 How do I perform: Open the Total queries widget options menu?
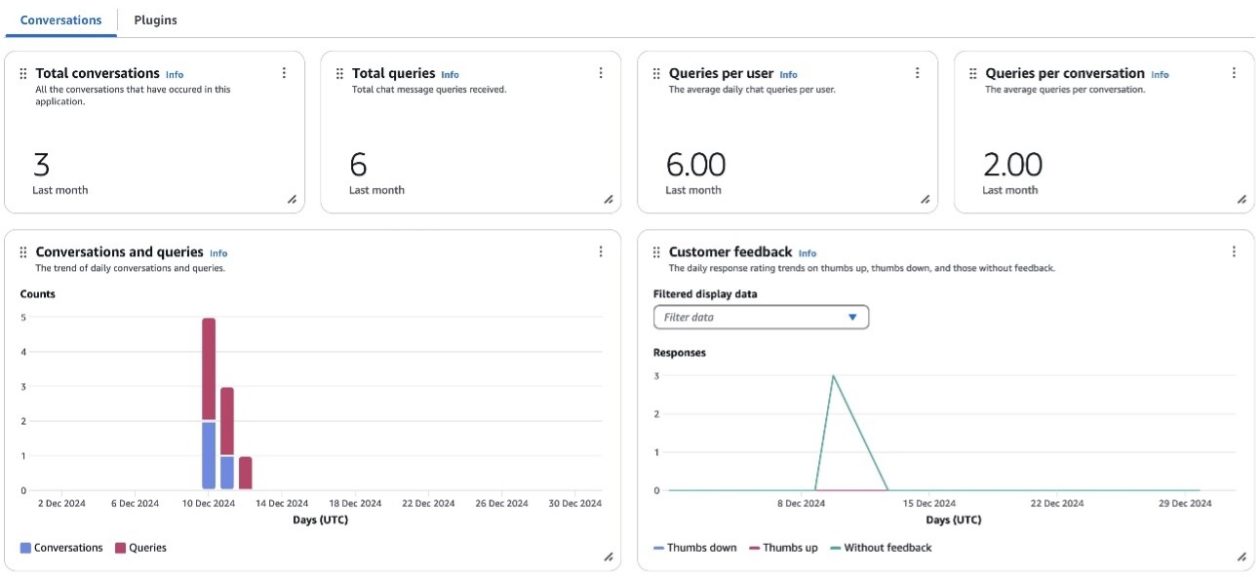point(601,73)
